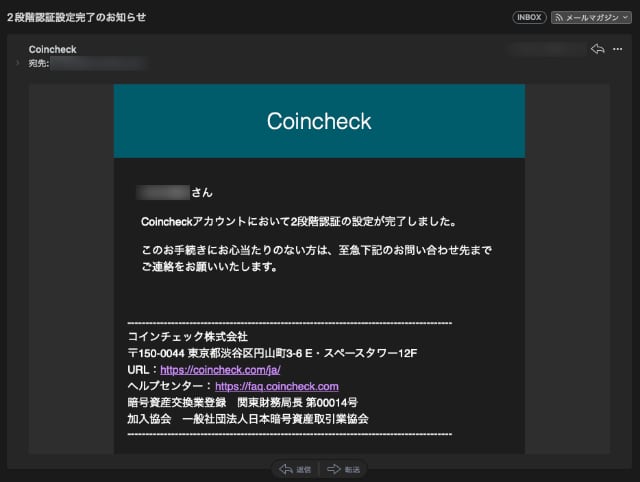The image size is (640, 482).
Task: Click the blurred date in message header
Action: pos(547,49)
